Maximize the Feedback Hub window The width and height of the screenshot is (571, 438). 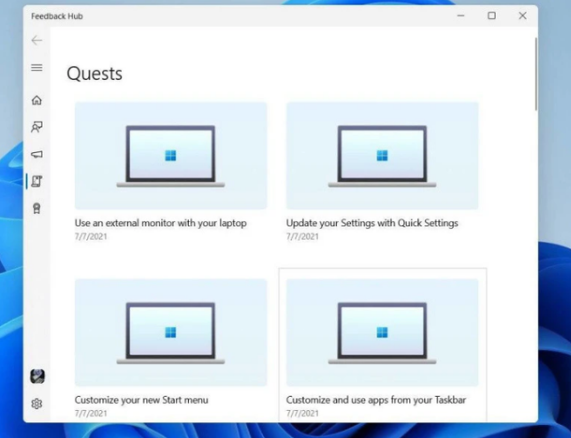click(492, 16)
